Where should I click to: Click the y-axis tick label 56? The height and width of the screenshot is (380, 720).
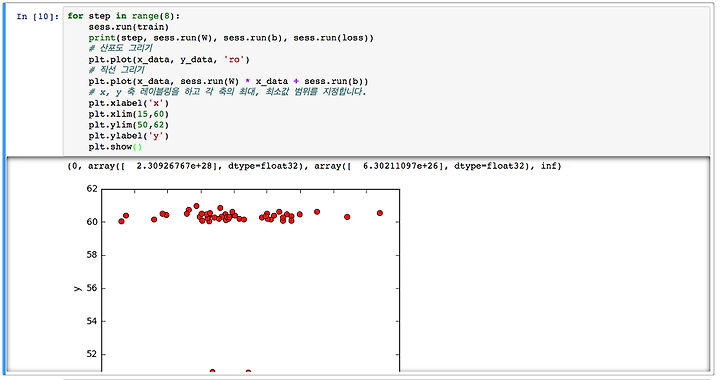[92, 288]
